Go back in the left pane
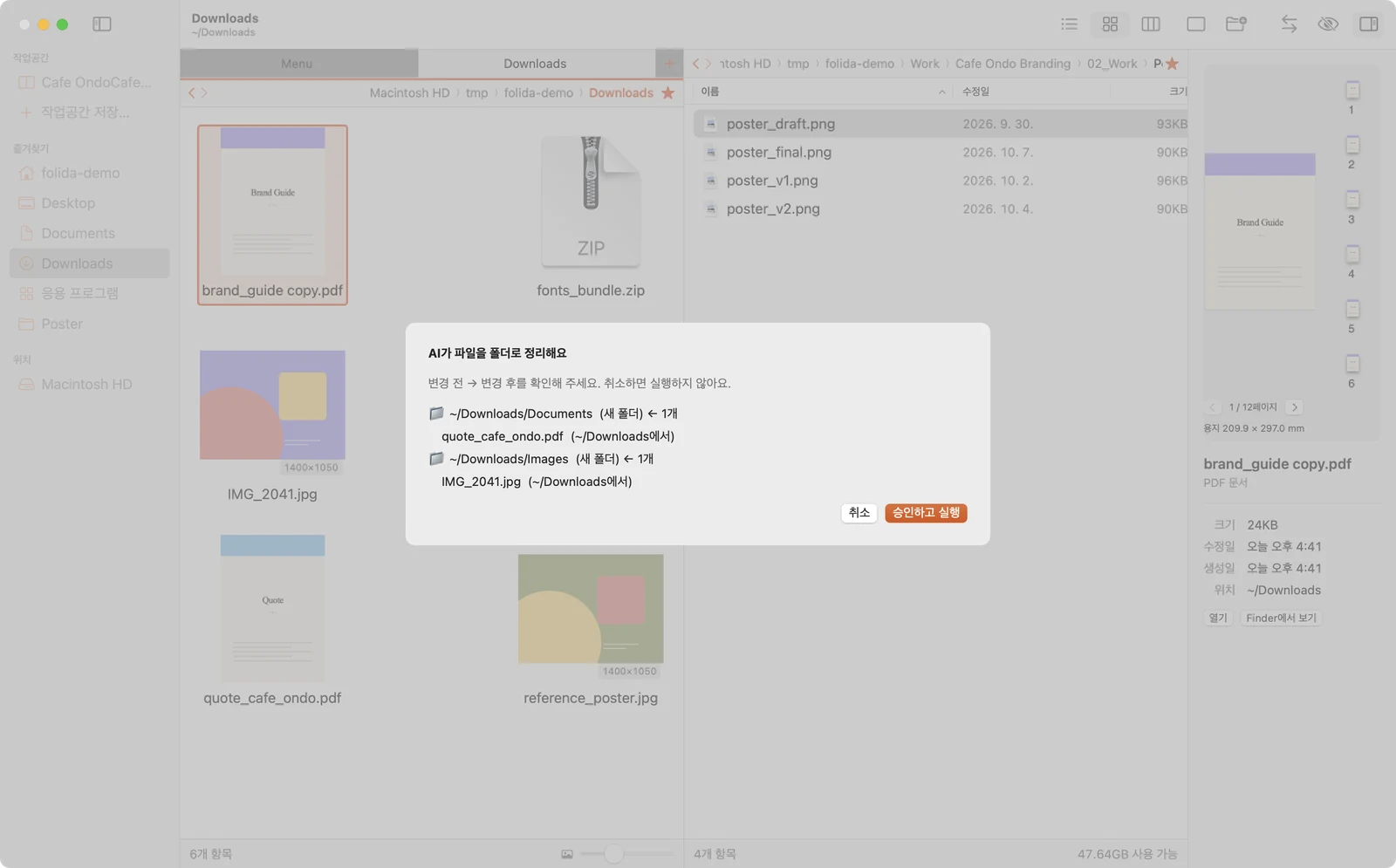 pos(192,92)
